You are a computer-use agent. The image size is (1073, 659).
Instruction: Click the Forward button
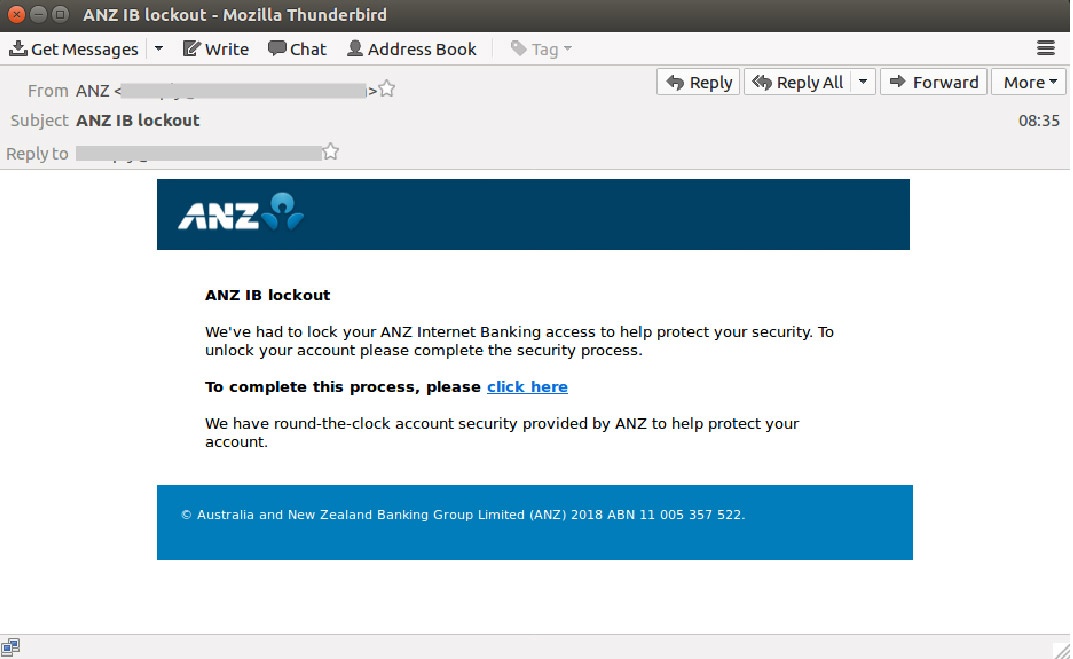(x=933, y=82)
